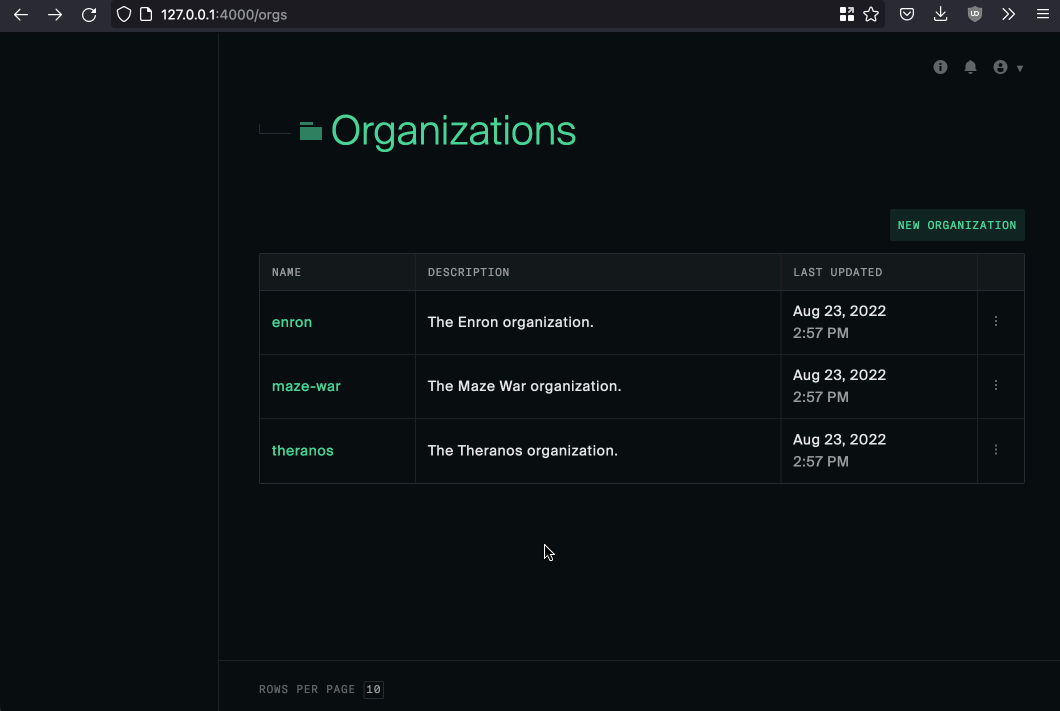Open row actions menu for theranos
This screenshot has width=1060, height=711.
[x=996, y=449]
